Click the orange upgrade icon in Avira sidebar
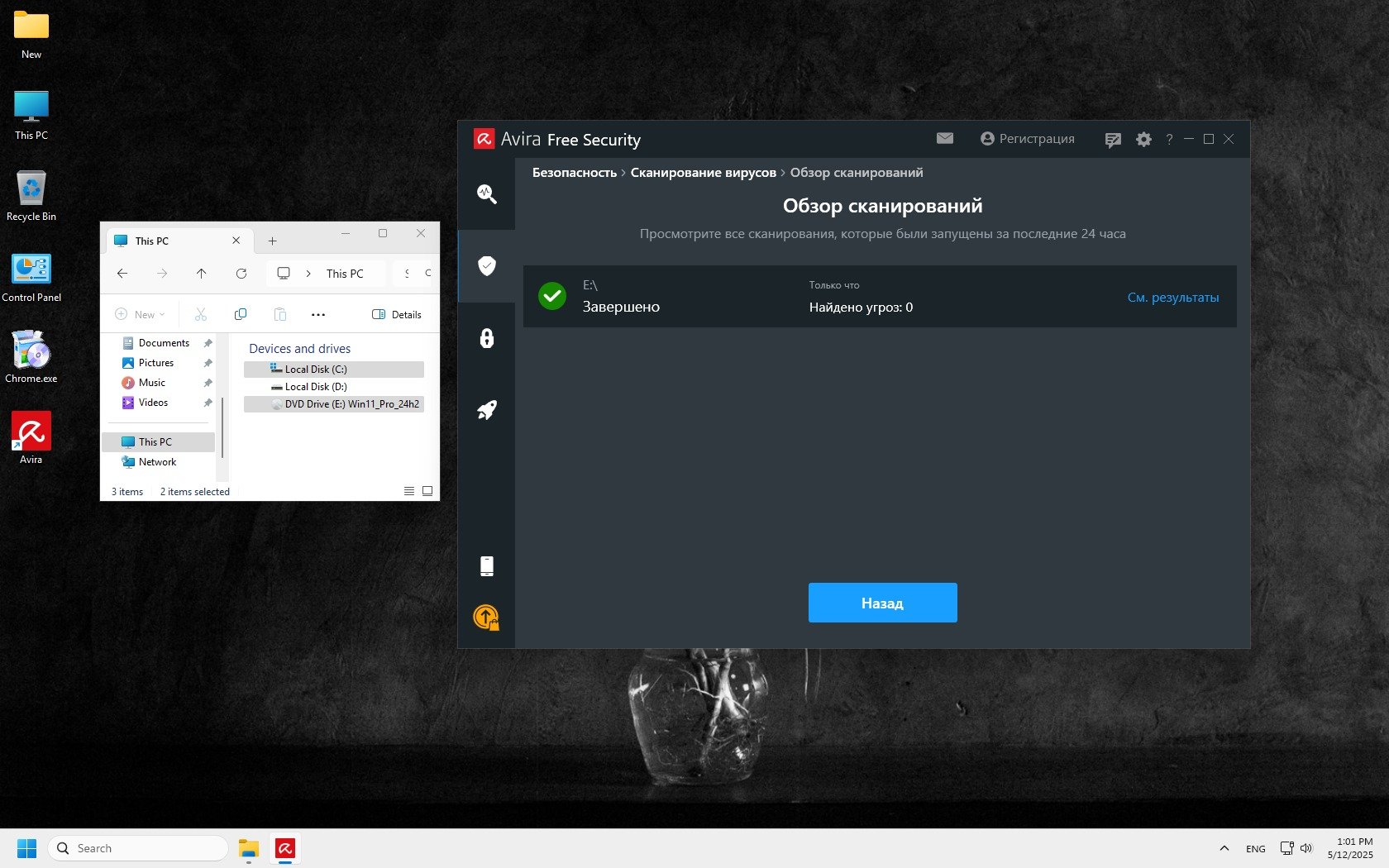The height and width of the screenshot is (868, 1389). click(486, 618)
